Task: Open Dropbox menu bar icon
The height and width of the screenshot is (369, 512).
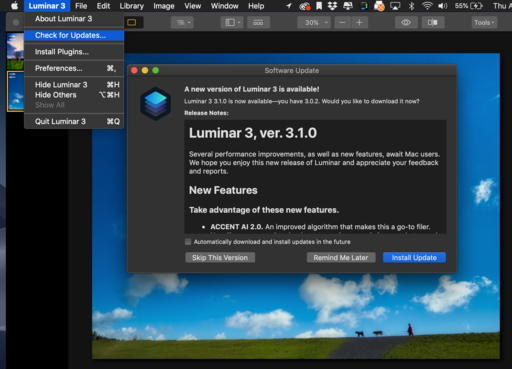Action: pos(332,6)
